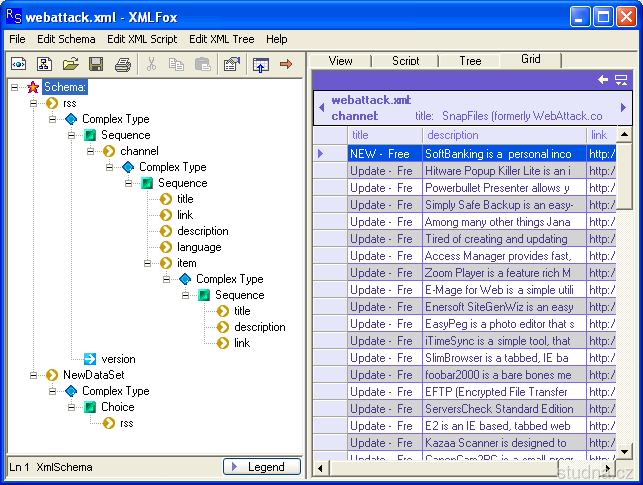This screenshot has height=485, width=643.
Task: Click the Legend button
Action: tap(261, 467)
